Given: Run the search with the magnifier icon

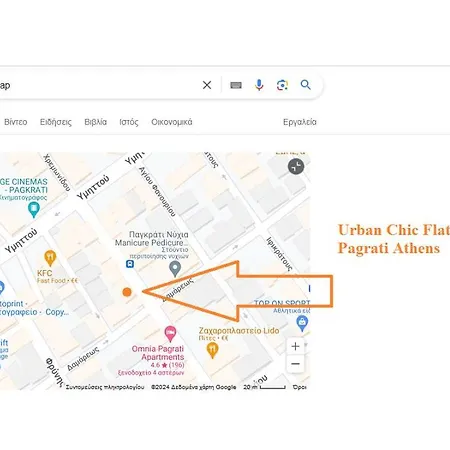Looking at the screenshot, I should click(305, 85).
